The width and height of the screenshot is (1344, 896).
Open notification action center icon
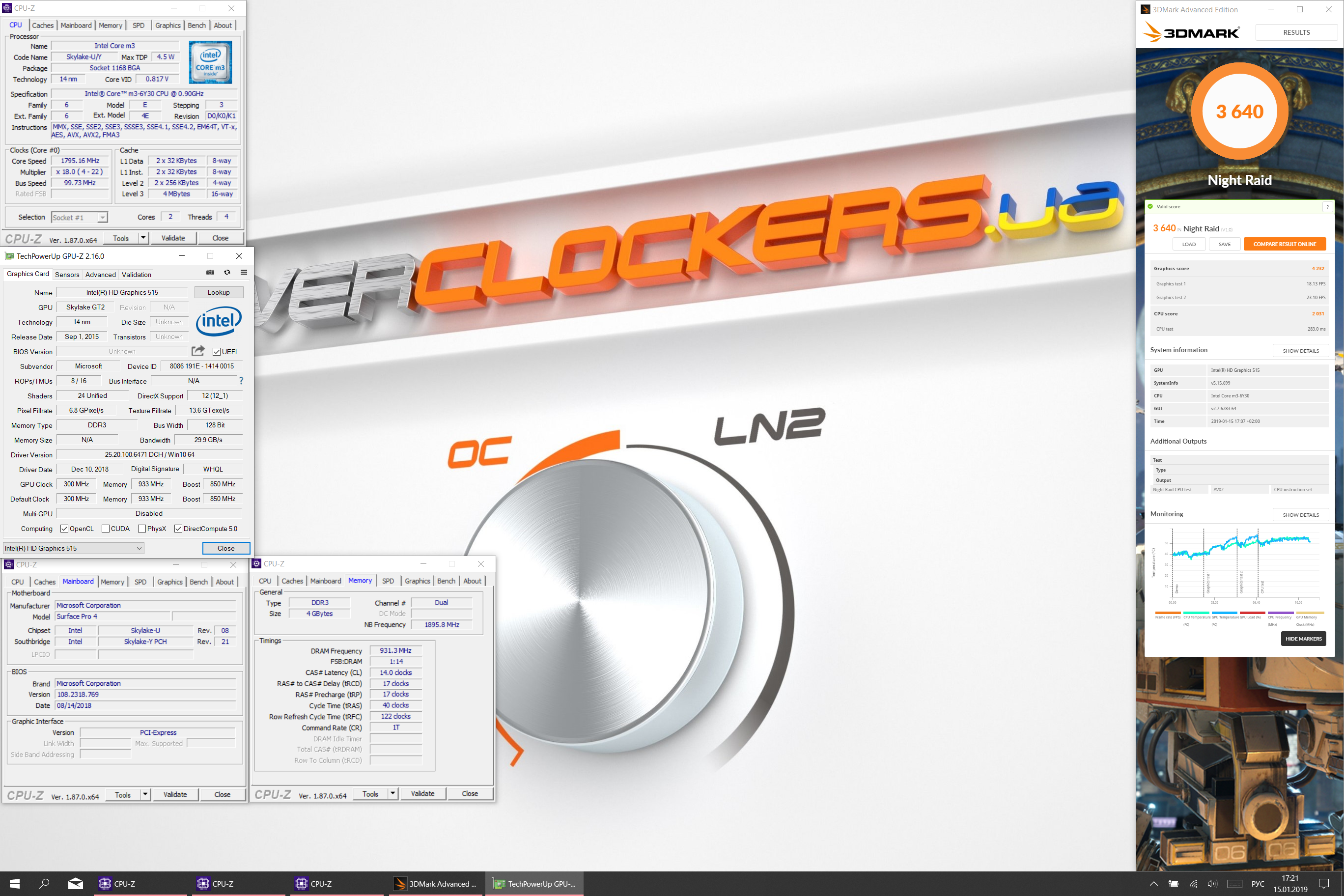(1324, 884)
